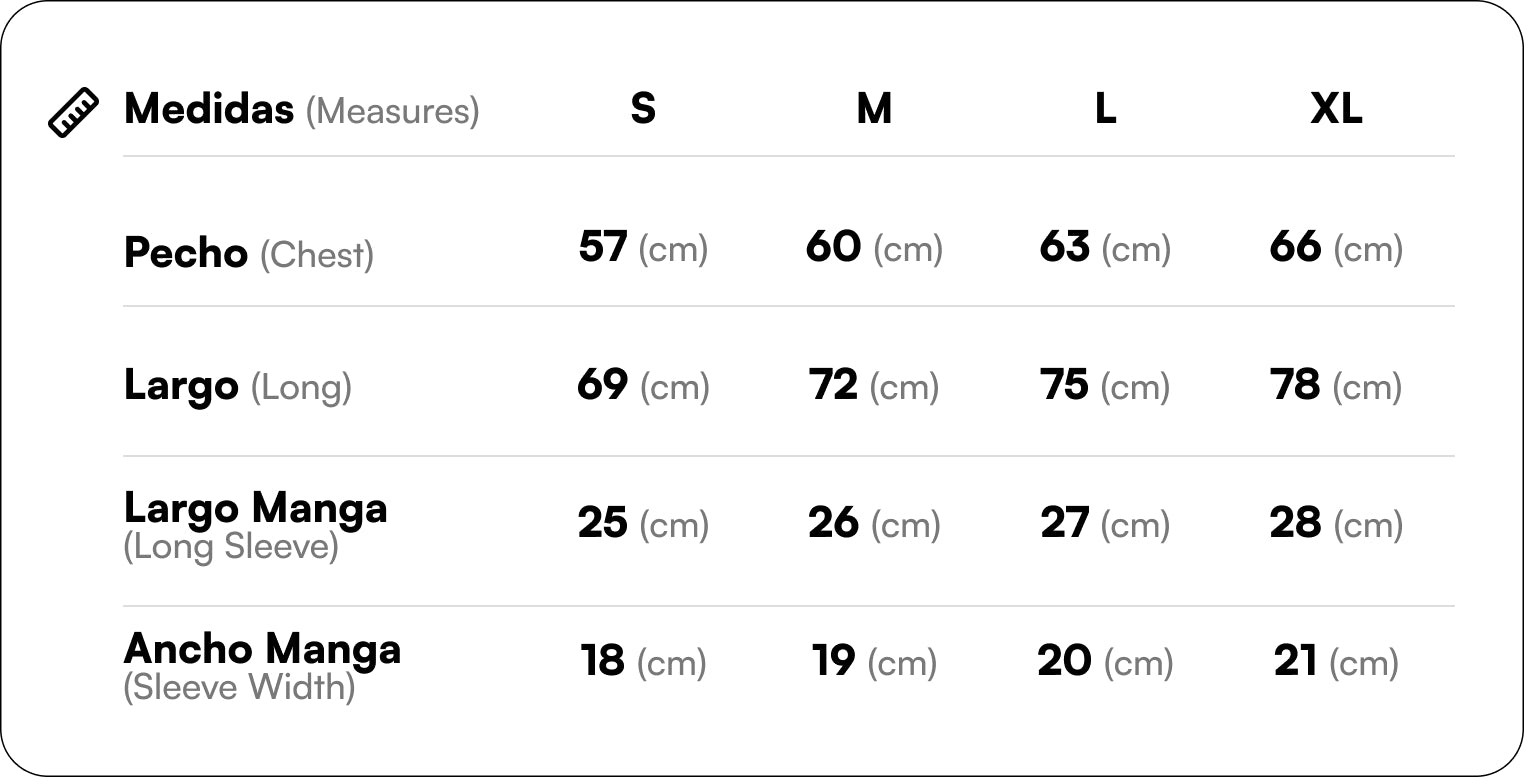Click the 60 cm chest value

coord(873,247)
